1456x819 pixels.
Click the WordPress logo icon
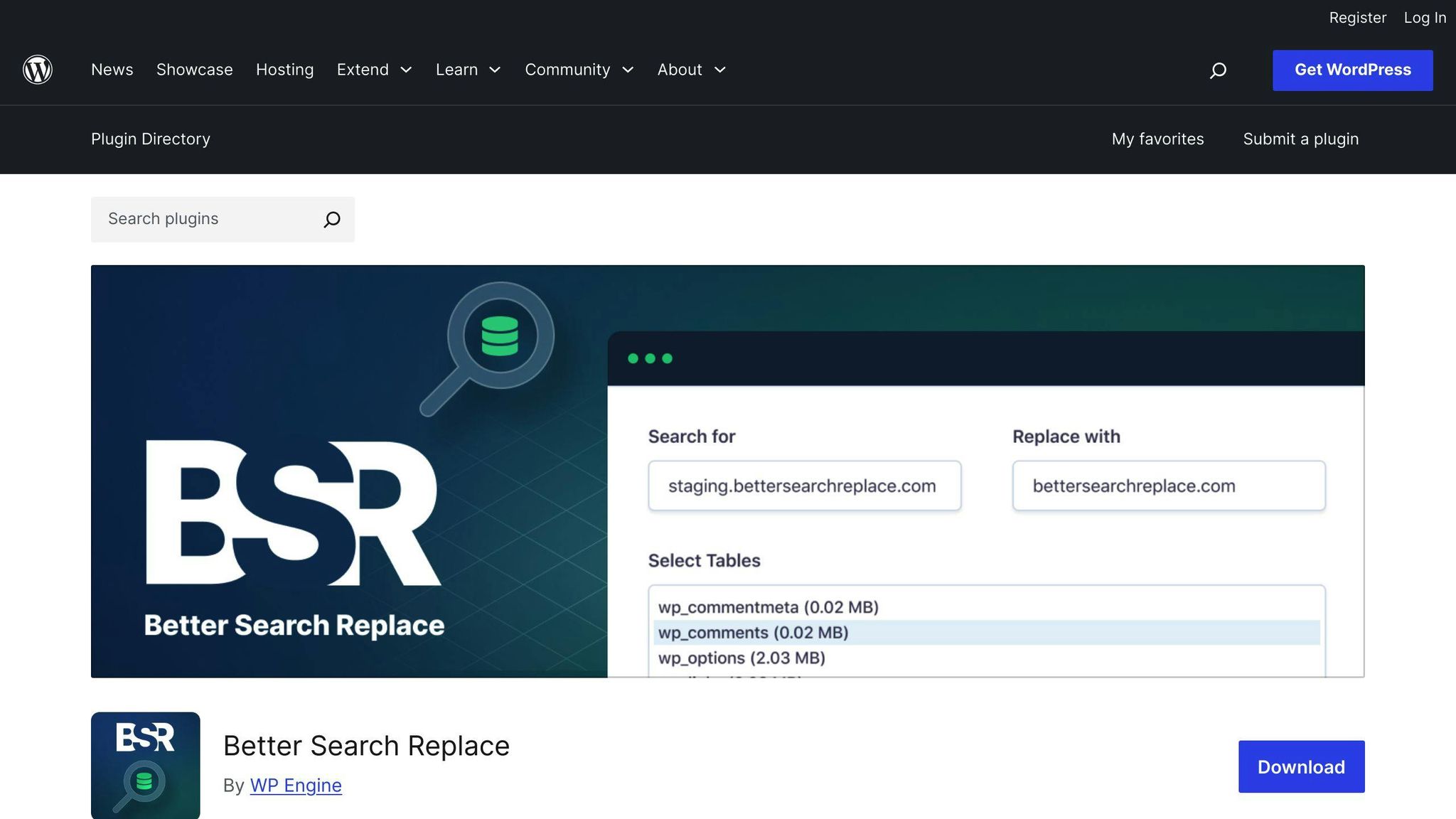click(x=38, y=70)
